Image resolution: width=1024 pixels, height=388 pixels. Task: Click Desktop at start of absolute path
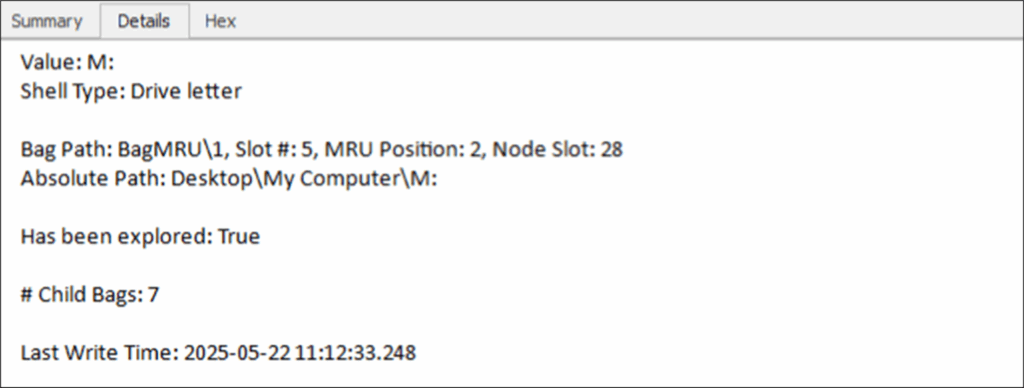pyautogui.click(x=212, y=180)
